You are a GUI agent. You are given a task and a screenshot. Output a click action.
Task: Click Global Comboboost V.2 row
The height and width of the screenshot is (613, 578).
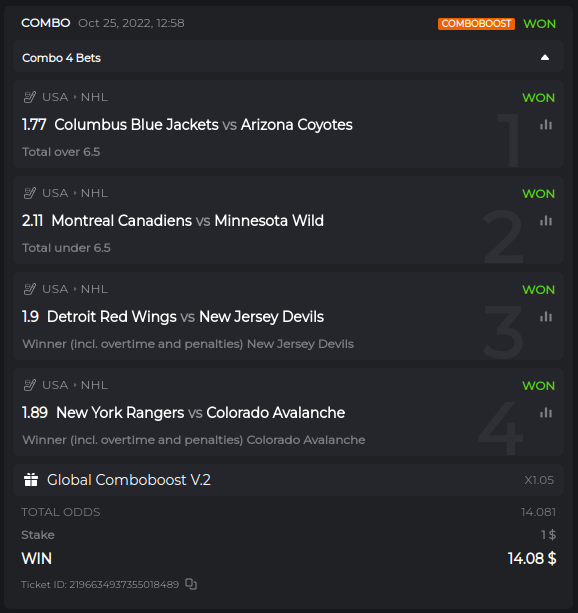289,480
